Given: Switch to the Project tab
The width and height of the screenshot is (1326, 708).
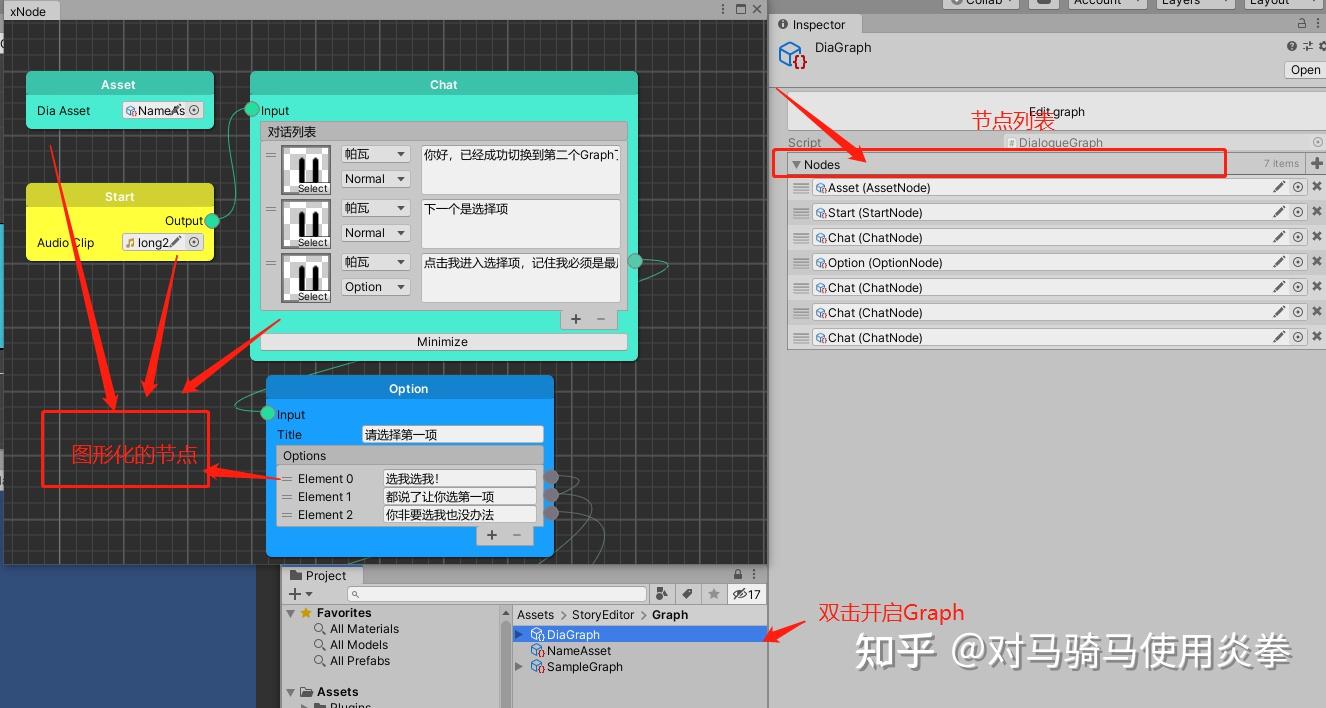Looking at the screenshot, I should [x=321, y=575].
